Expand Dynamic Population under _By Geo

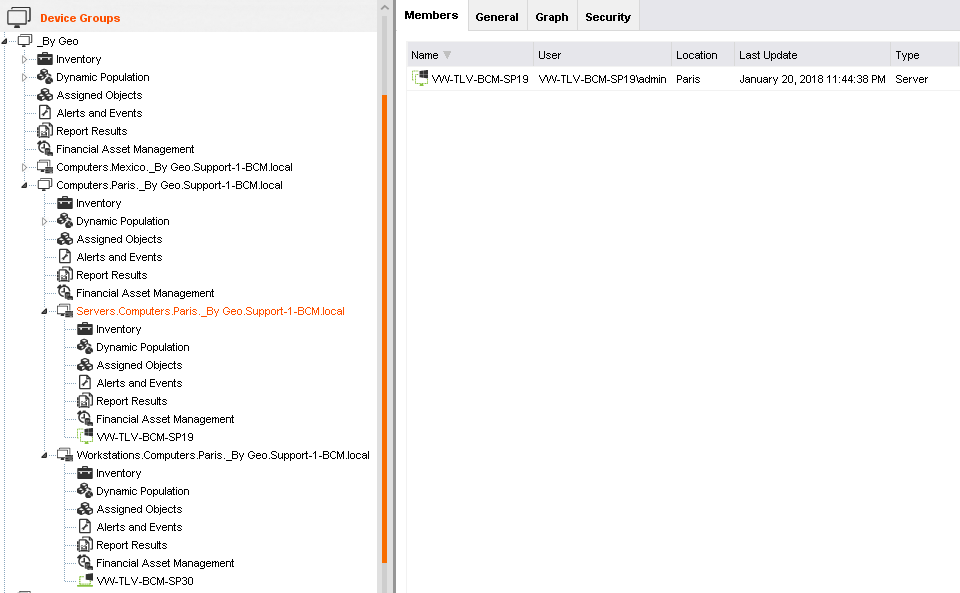pos(24,77)
